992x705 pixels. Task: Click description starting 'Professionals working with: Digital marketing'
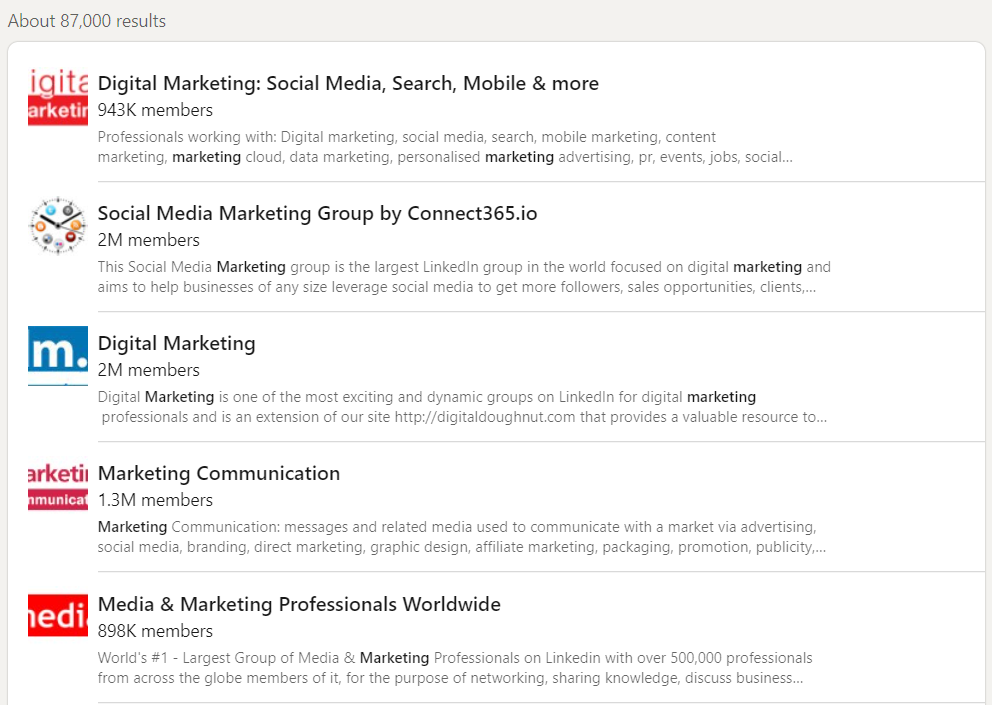click(x=445, y=147)
